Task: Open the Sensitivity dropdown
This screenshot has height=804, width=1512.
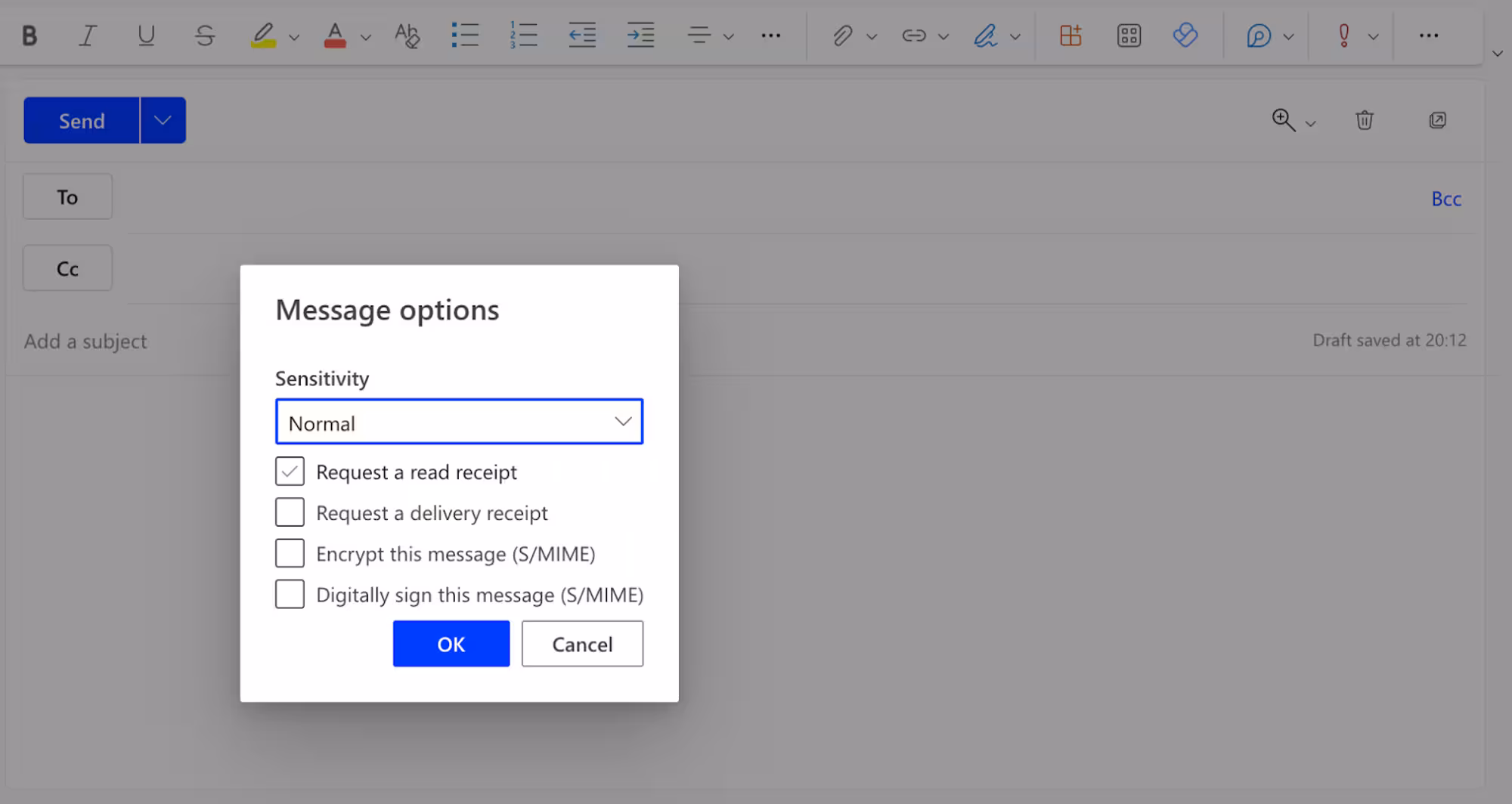Action: click(459, 422)
